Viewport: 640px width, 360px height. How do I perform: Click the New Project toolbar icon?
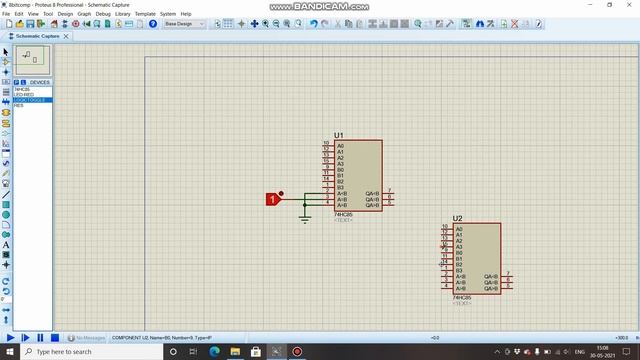click(x=9, y=24)
